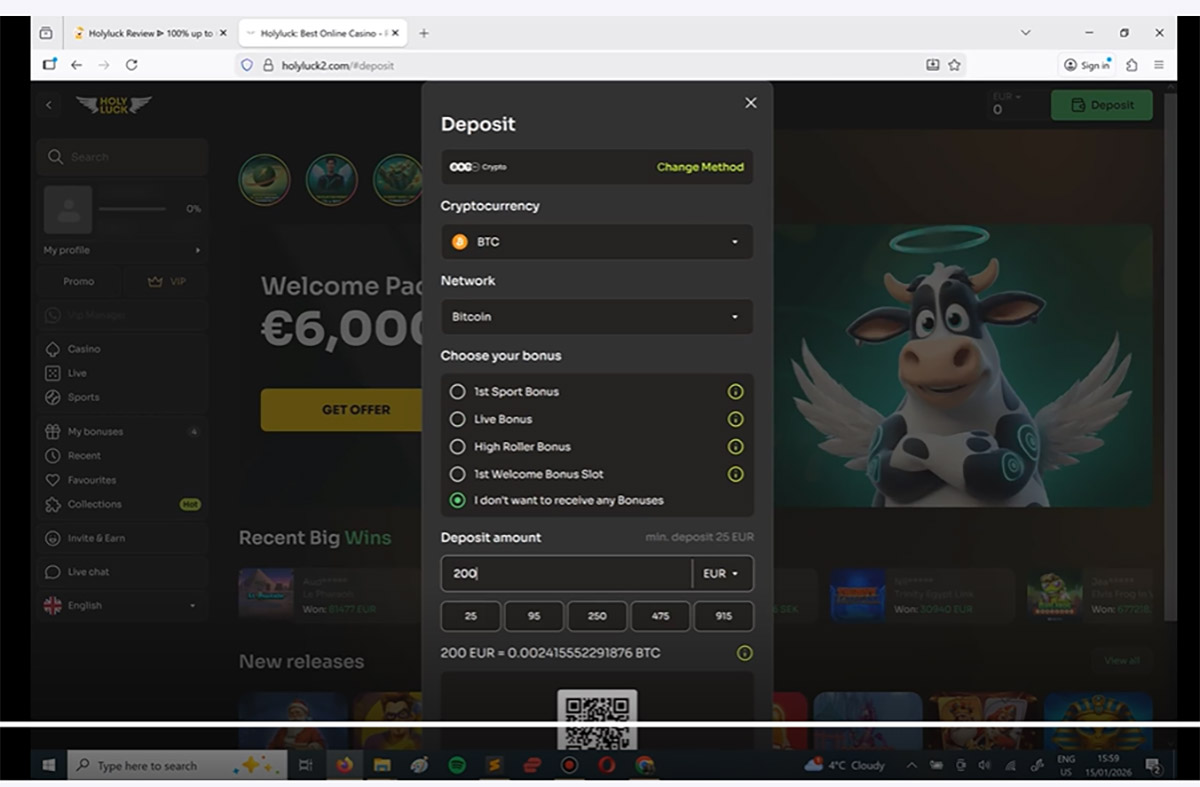Click info icon next to 1st Sport Bonus
Viewport: 1200px width, 787px height.
tap(735, 392)
